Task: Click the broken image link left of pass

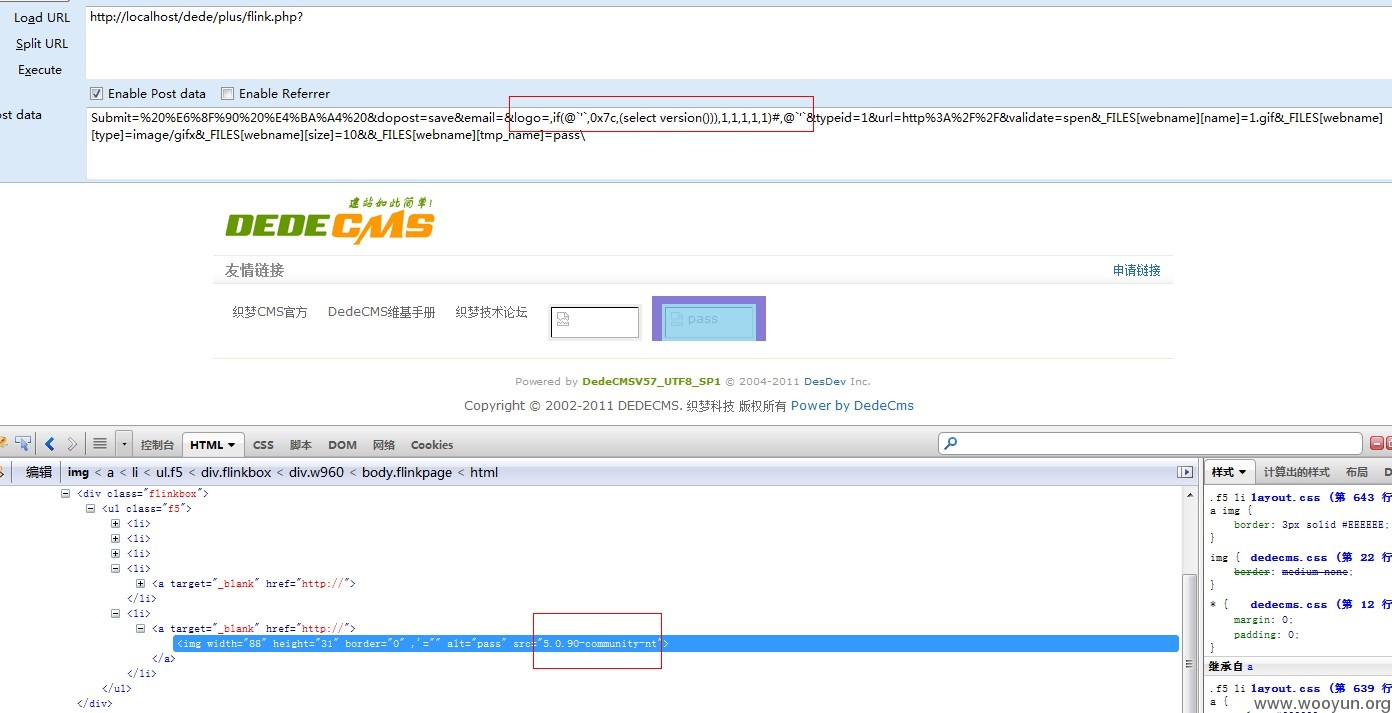Action: coord(595,322)
